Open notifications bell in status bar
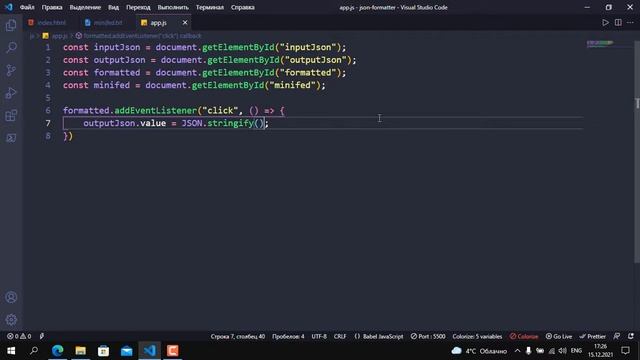640x360 pixels. pyautogui.click(x=631, y=336)
